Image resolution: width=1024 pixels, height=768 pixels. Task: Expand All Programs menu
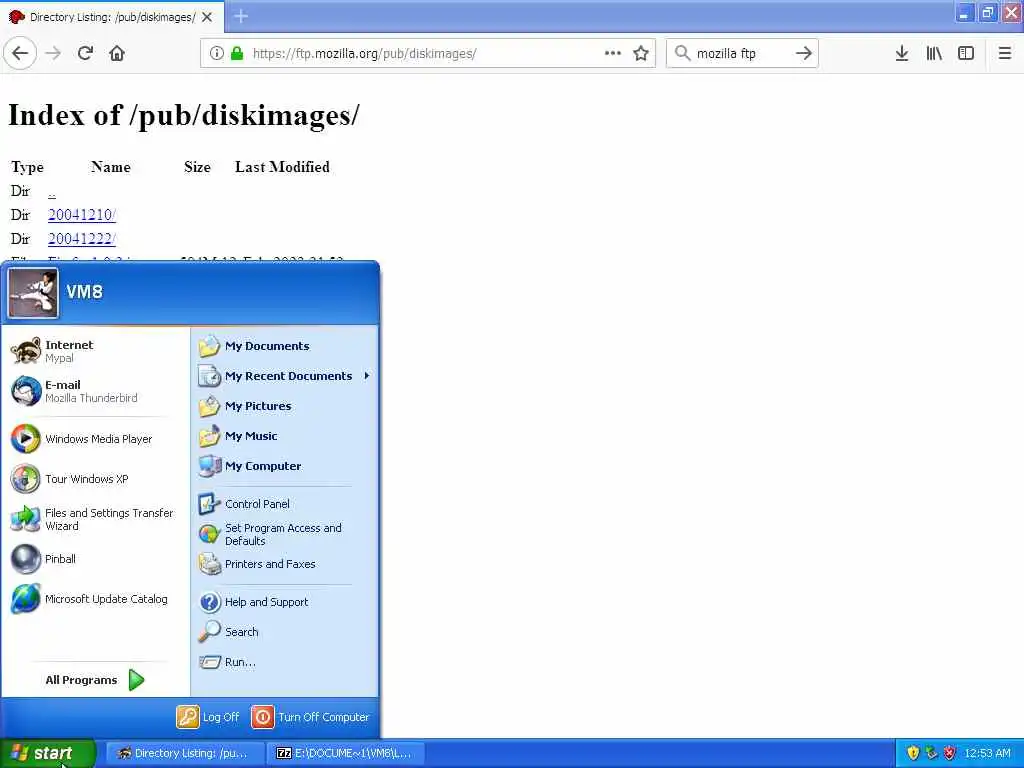point(95,680)
